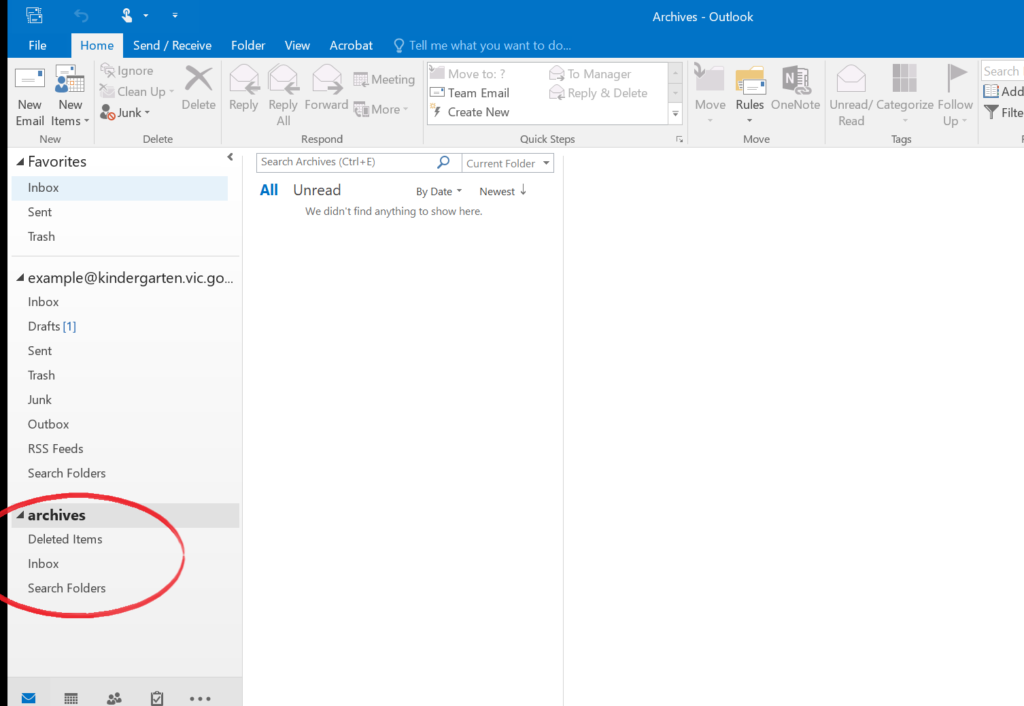Collapse the Favorites section
Screen dimensions: 1024x706
[20, 161]
